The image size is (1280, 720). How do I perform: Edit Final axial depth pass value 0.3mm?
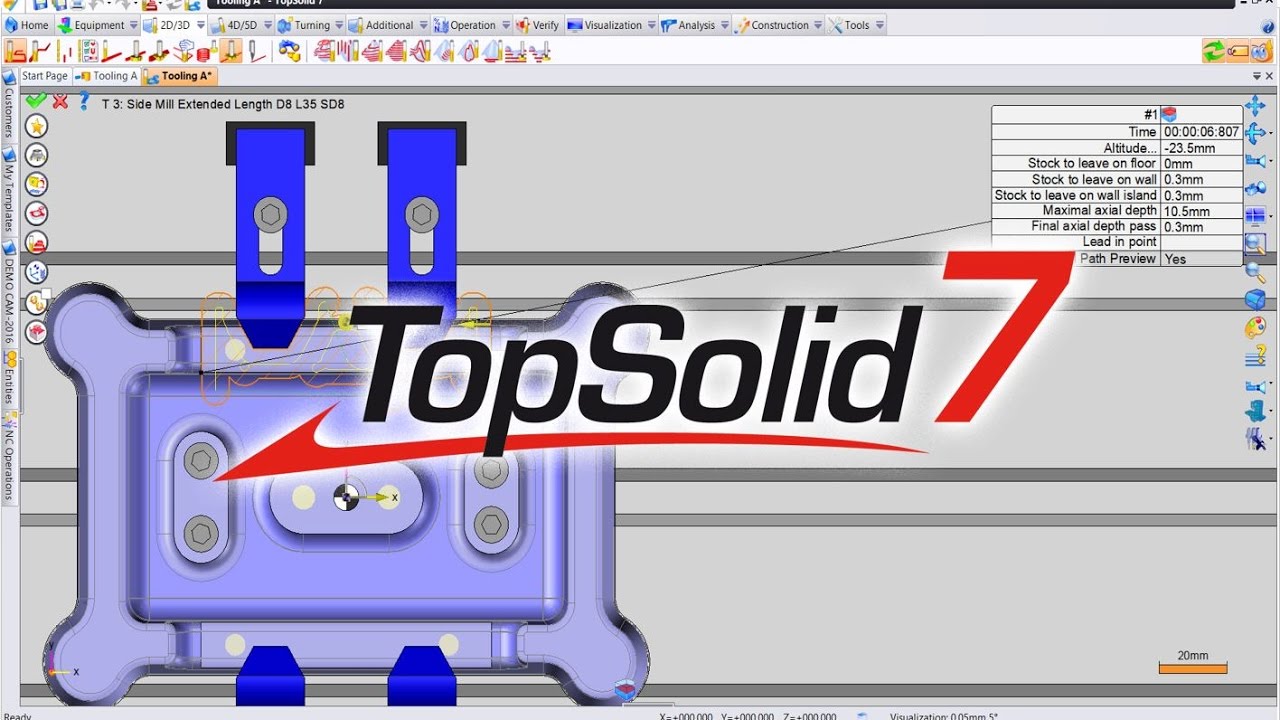tap(1202, 226)
